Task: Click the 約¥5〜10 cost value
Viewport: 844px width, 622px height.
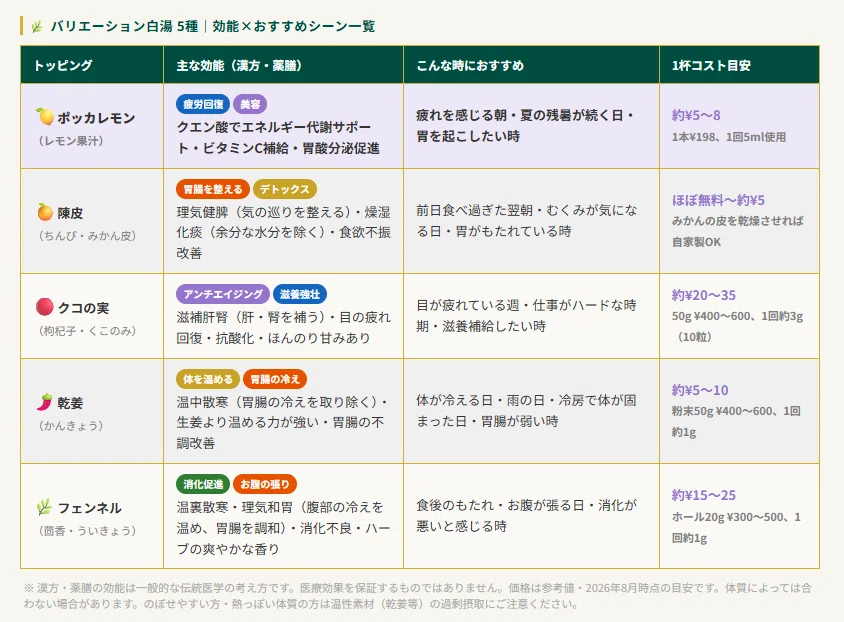Action: 700,390
